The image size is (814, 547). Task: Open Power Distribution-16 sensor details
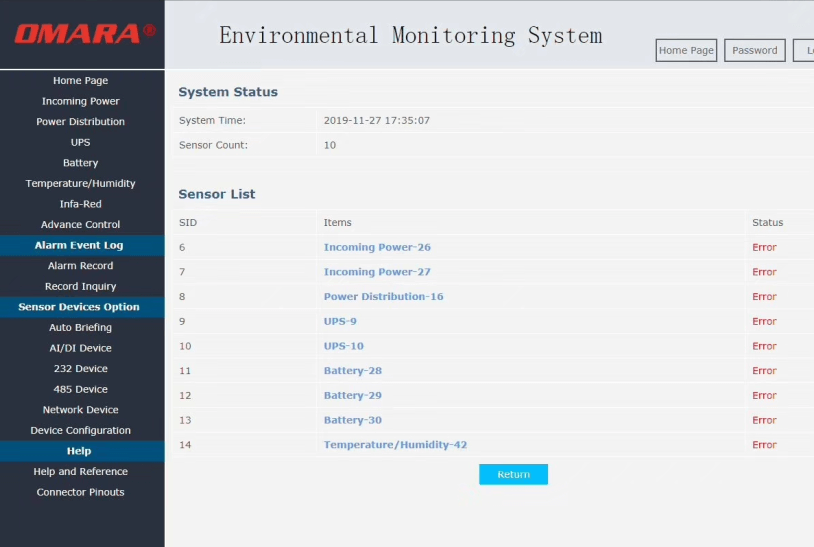(383, 296)
